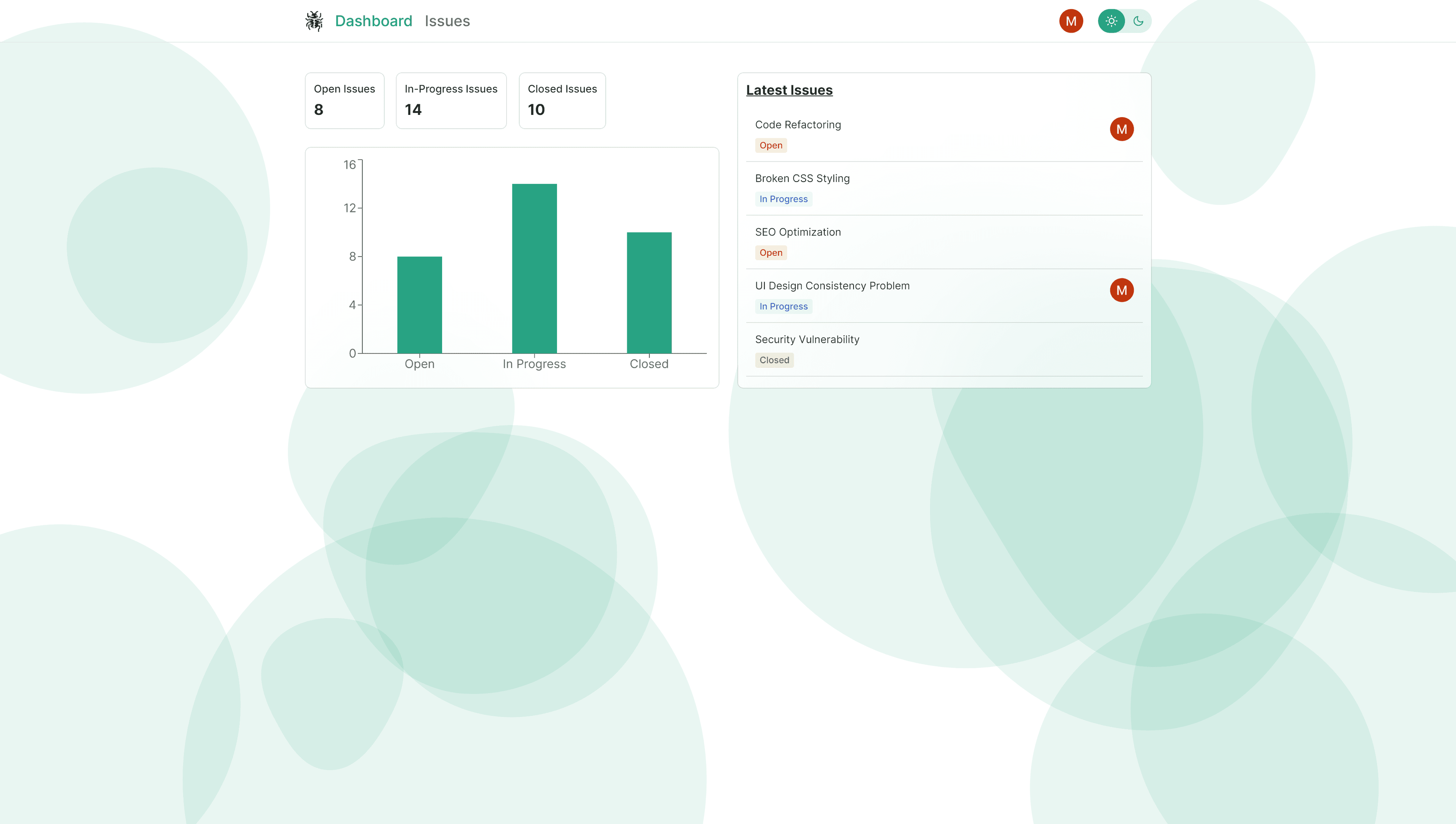Image resolution: width=1456 pixels, height=824 pixels.
Task: Expand the SEO Optimization issue entry
Action: tap(797, 232)
